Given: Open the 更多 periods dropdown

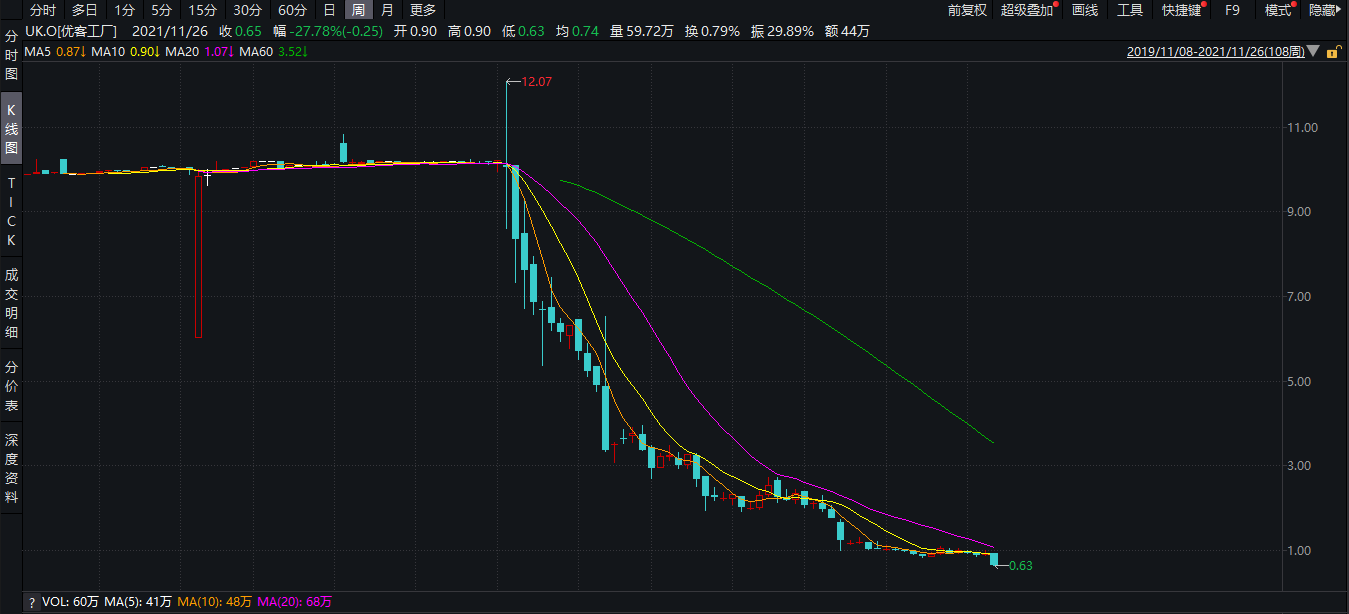Looking at the screenshot, I should (423, 10).
